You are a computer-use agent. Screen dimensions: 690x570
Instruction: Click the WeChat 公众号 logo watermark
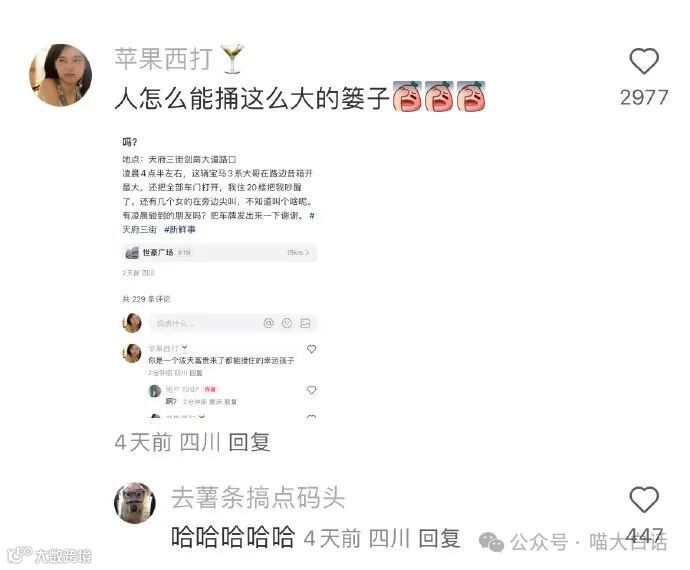coord(491,542)
